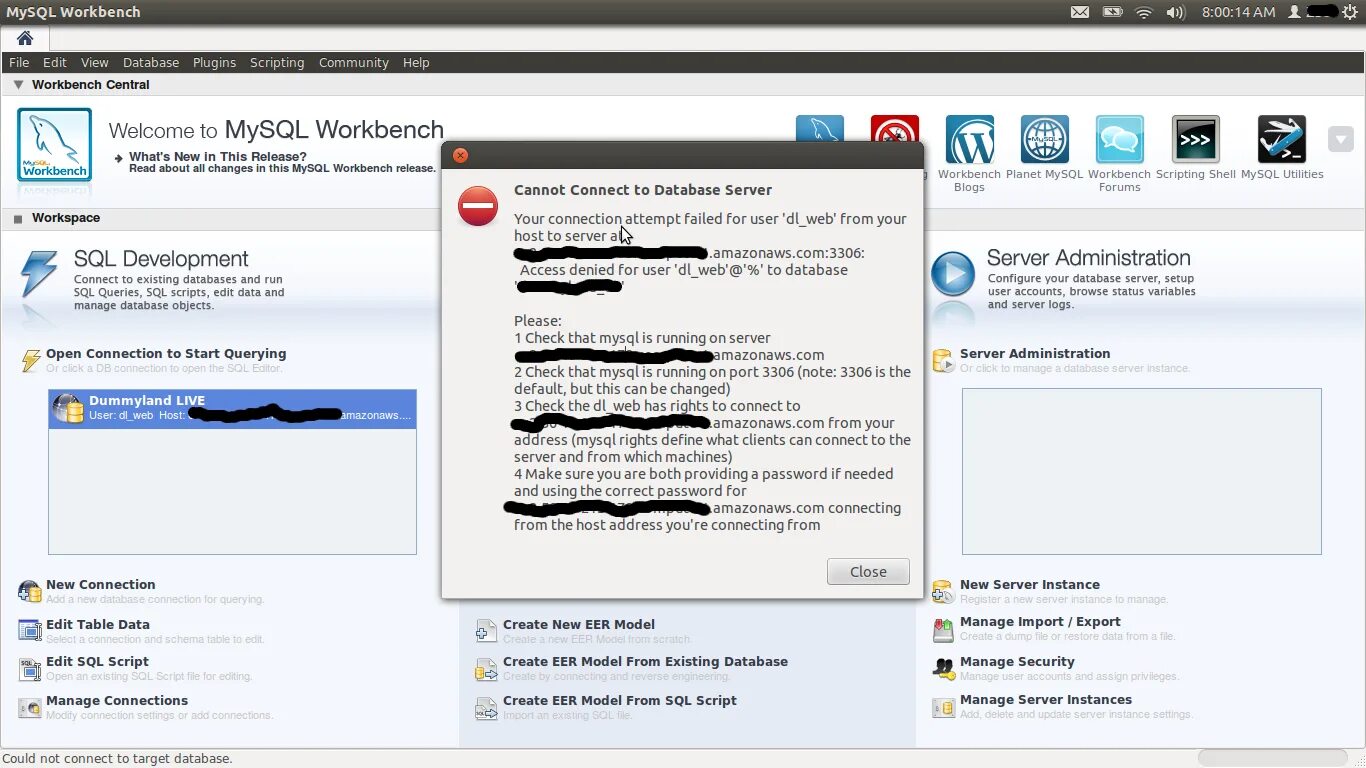This screenshot has width=1366, height=768.
Task: Click Open Connection to Start Querying
Action: tap(166, 353)
